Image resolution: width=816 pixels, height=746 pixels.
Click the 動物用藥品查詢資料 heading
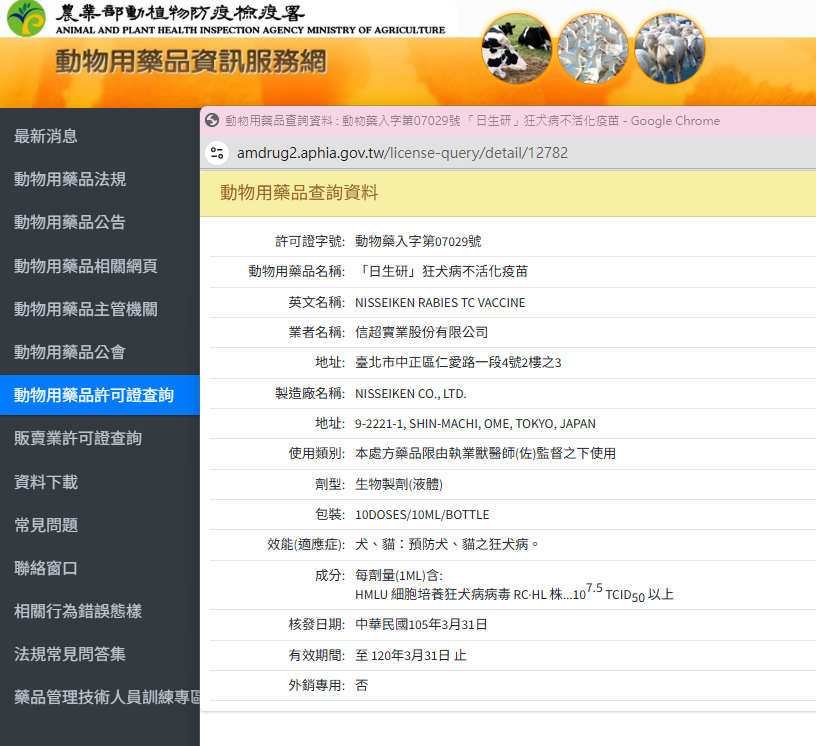pos(299,193)
